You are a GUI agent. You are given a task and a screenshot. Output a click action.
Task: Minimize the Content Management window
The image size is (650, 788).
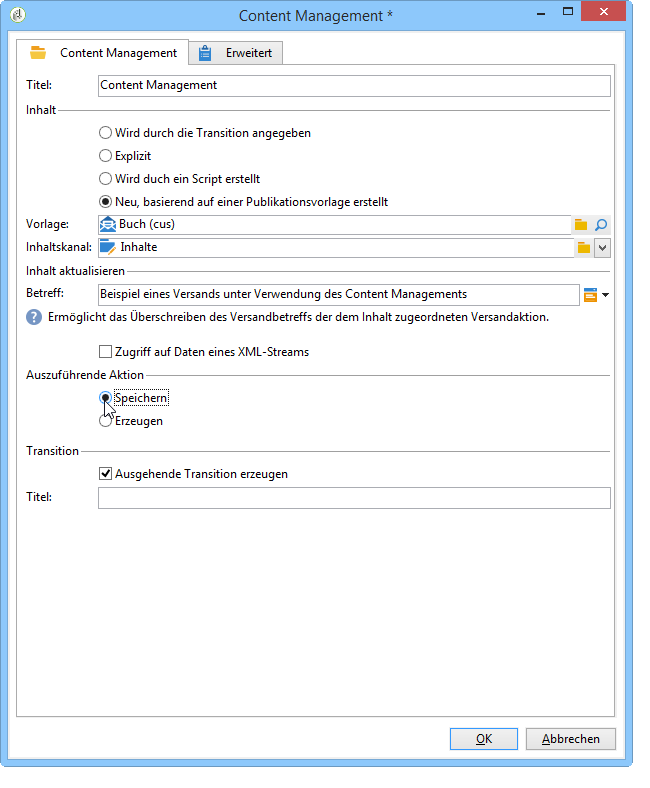tap(541, 13)
